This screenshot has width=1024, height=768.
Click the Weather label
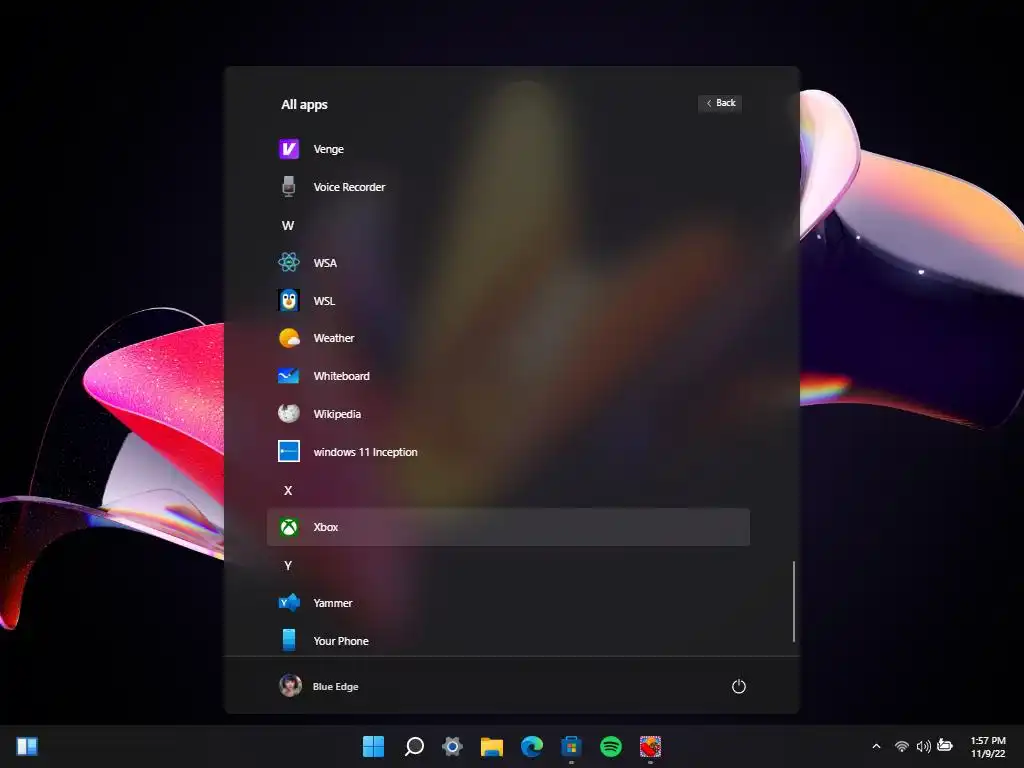coord(334,338)
